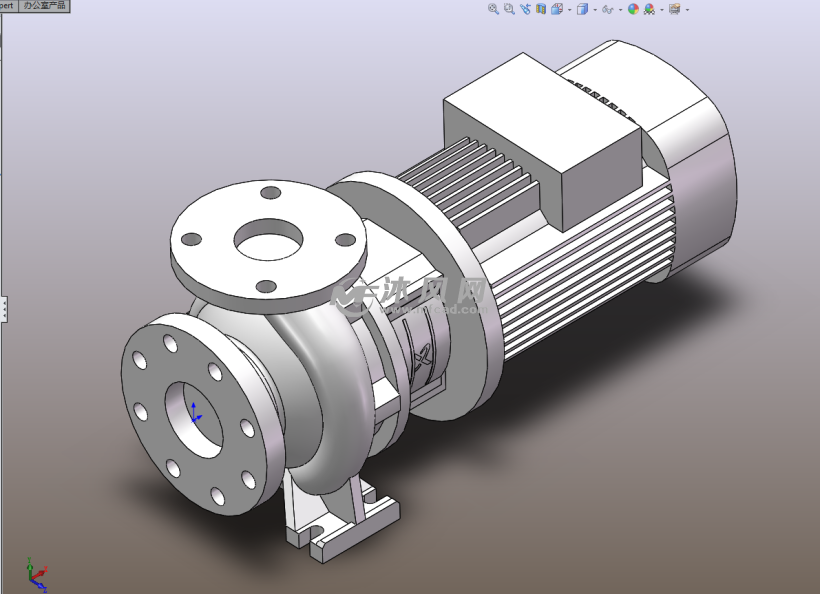Click the View Settings monitor icon
Image resolution: width=820 pixels, height=594 pixels.
click(675, 9)
